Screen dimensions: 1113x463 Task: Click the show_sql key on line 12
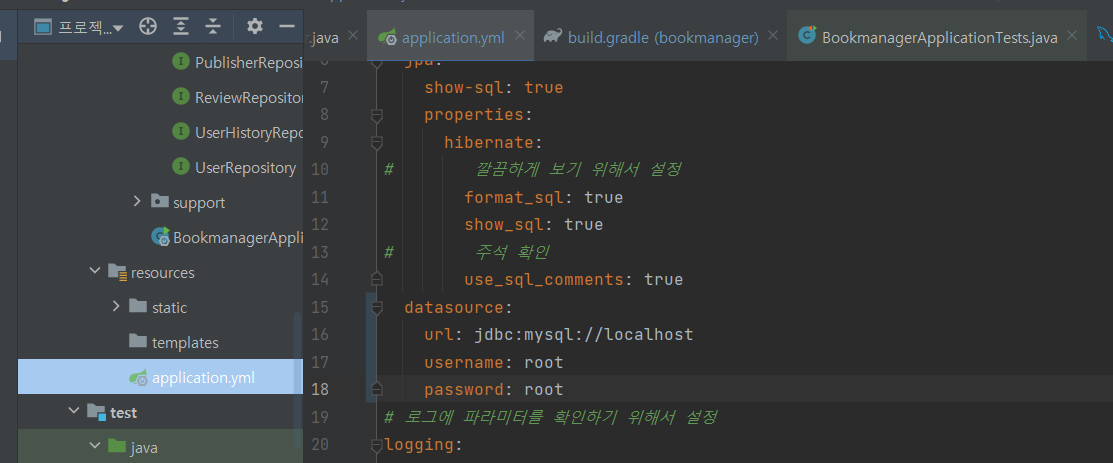pyautogui.click(x=505, y=225)
